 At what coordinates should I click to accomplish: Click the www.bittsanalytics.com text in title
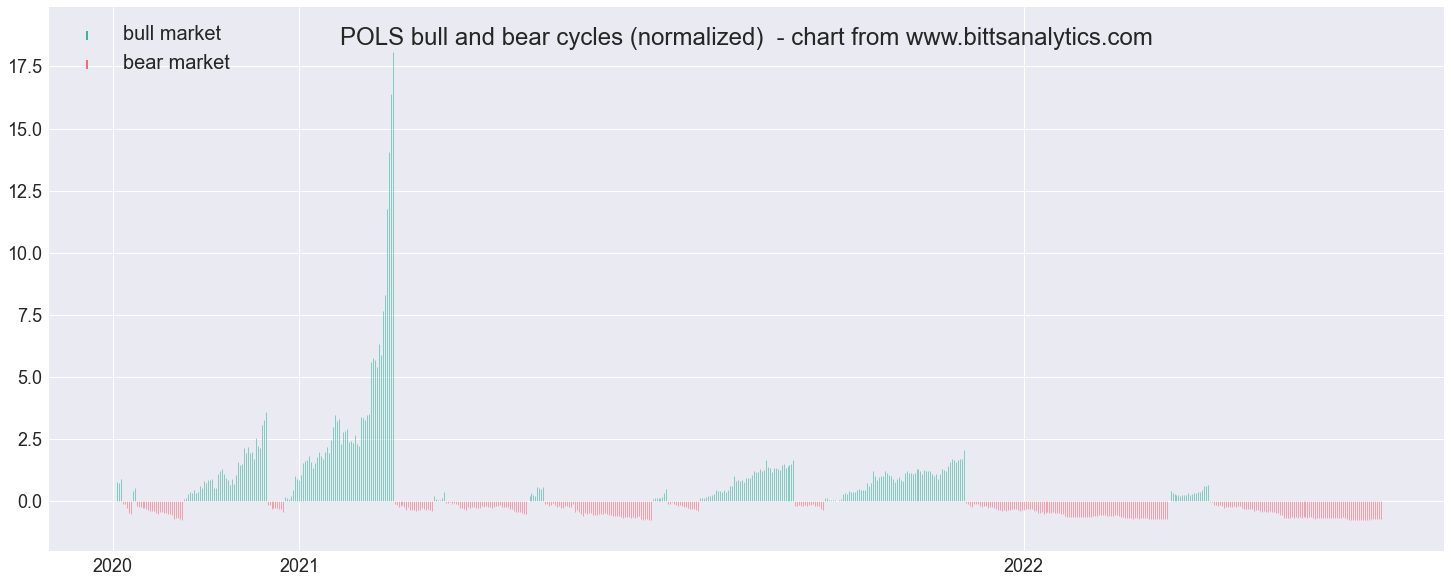(1029, 38)
